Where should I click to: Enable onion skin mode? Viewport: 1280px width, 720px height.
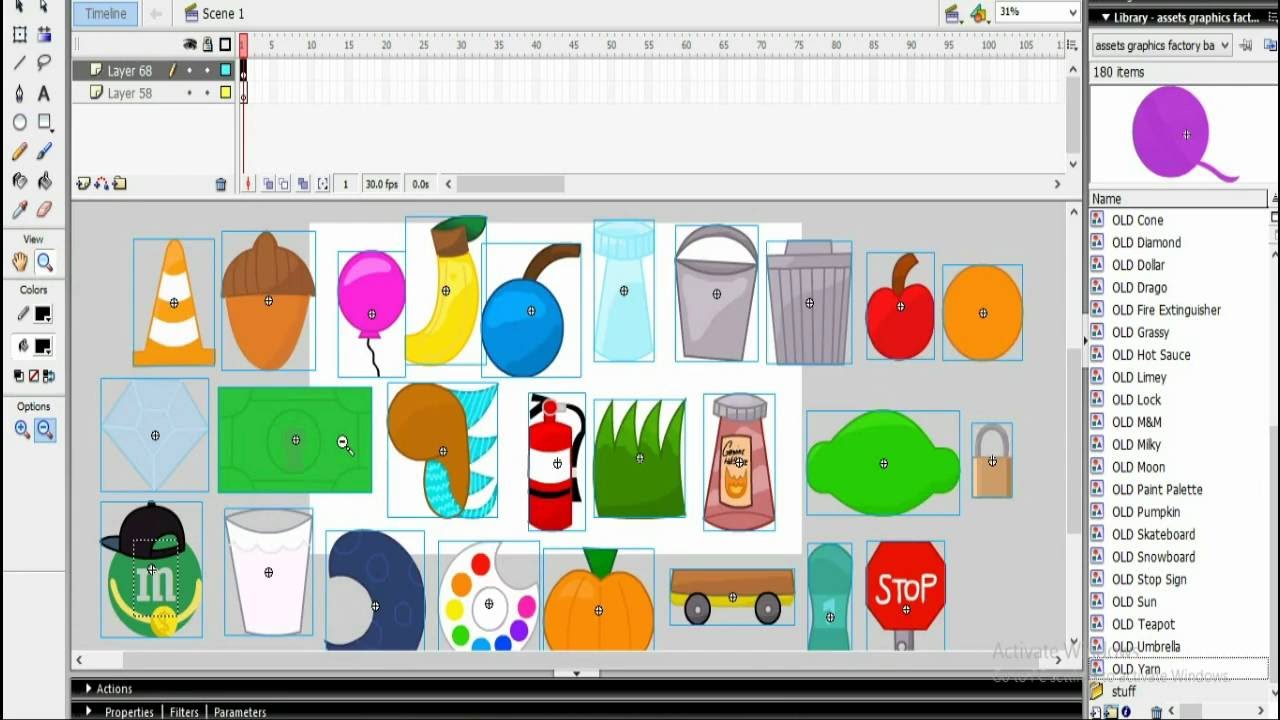click(x=269, y=184)
